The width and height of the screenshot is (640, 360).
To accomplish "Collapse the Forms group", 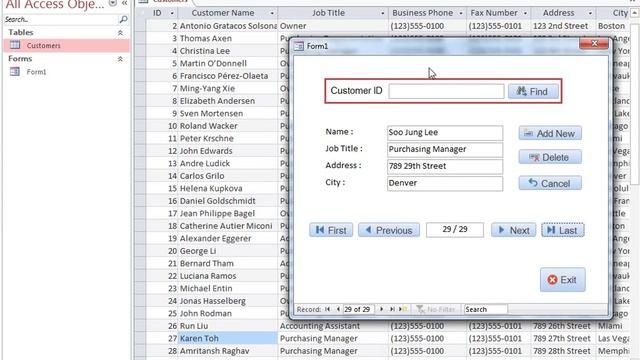I will click(x=120, y=59).
